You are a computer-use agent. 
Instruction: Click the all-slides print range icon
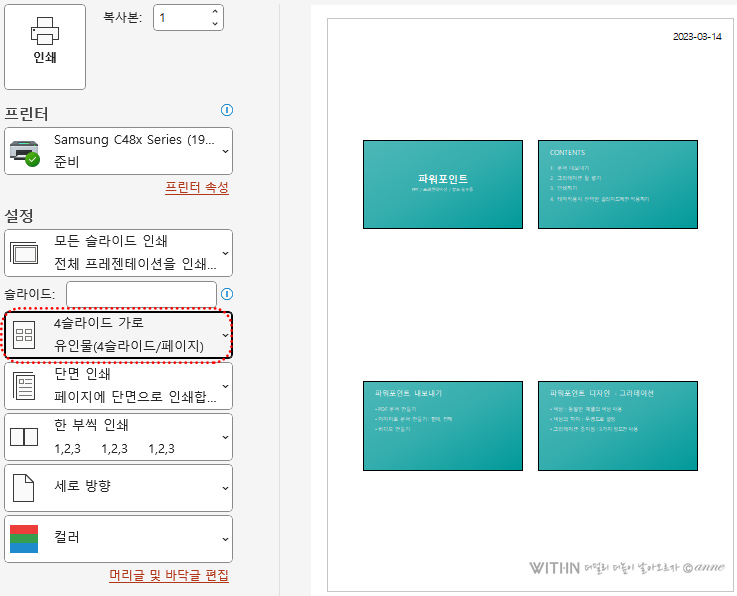coord(24,253)
